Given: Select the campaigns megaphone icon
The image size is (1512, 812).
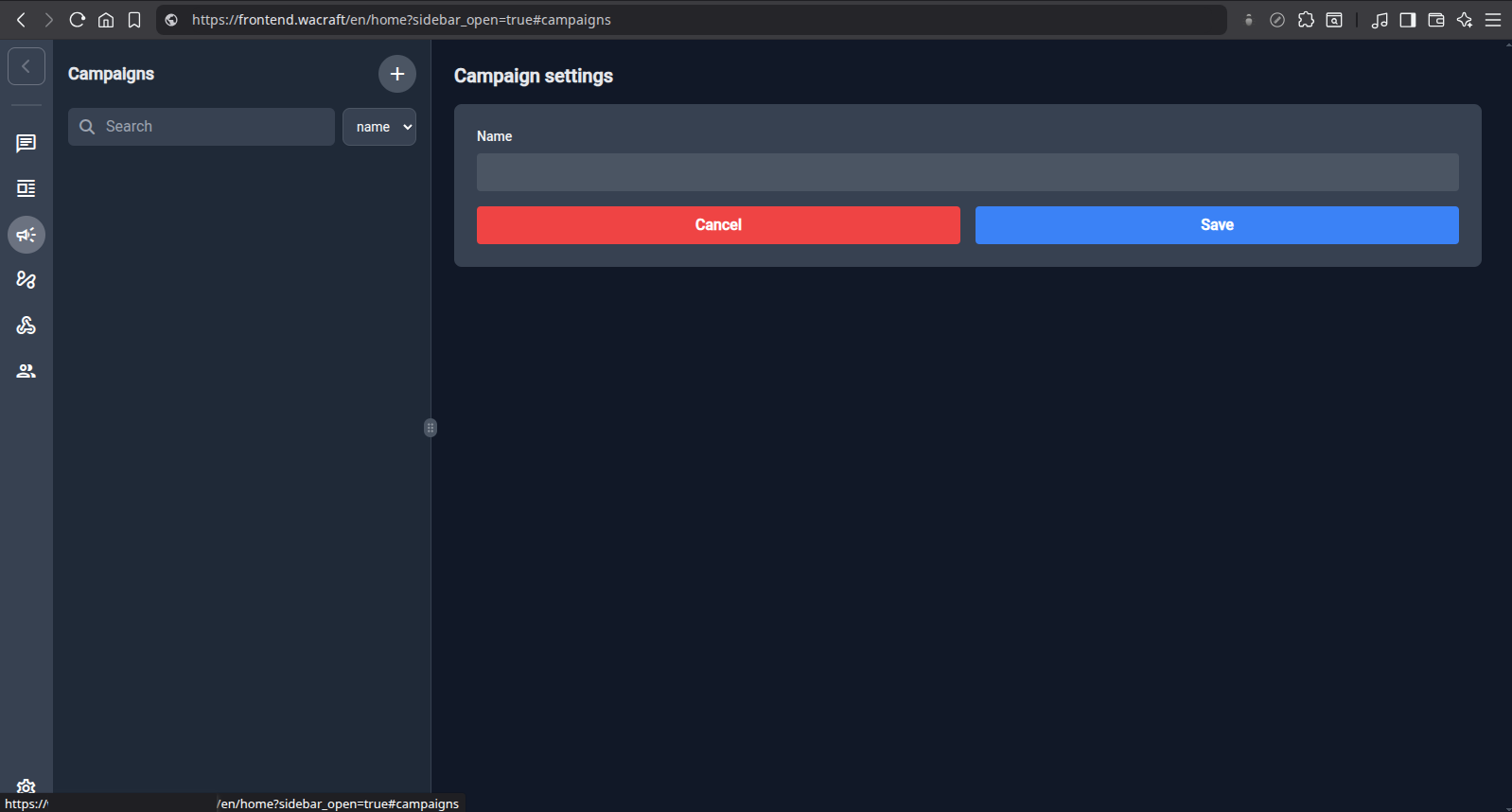Looking at the screenshot, I should click(x=26, y=235).
